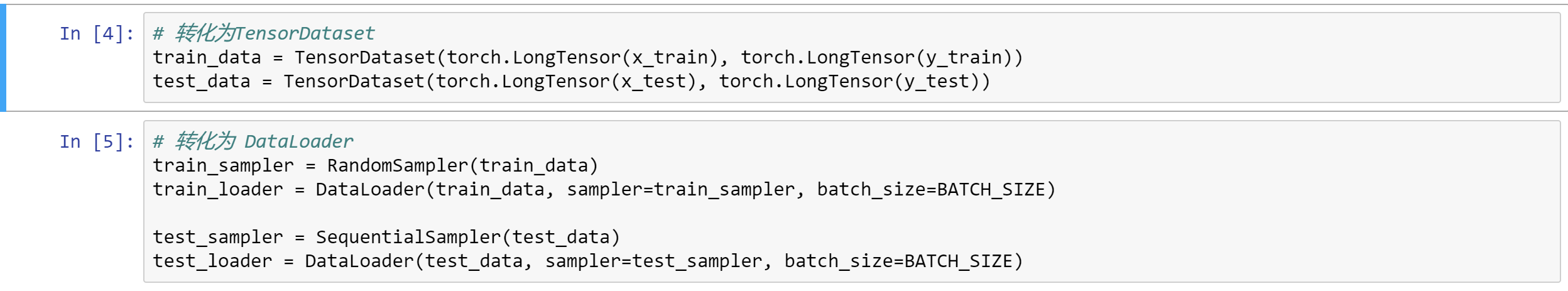Place cursor on test_data assignment line
The height and width of the screenshot is (291, 1568).
click(x=572, y=82)
